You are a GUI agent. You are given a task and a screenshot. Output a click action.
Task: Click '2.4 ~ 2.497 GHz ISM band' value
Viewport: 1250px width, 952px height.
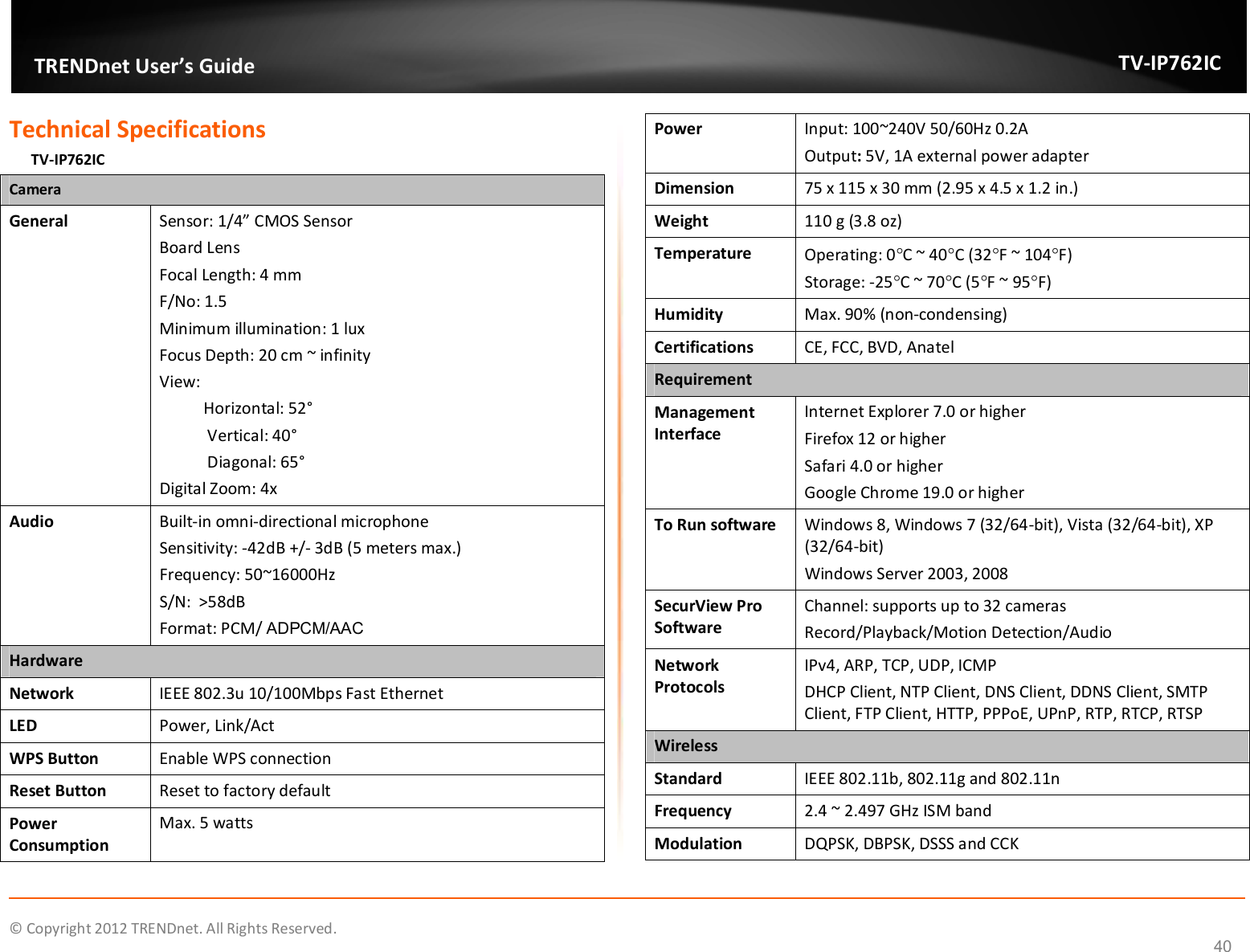[898, 811]
